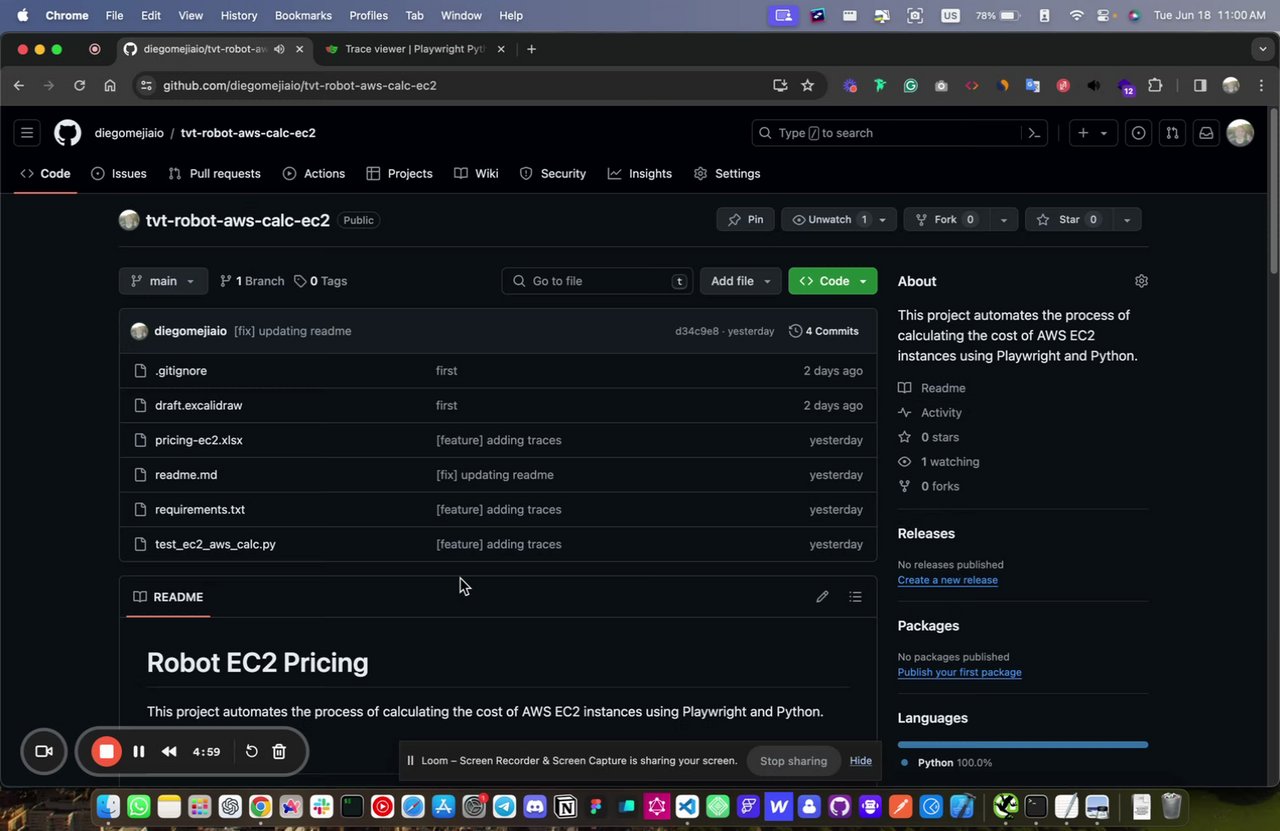Viewport: 1280px width, 831px height.
Task: Open WhatsApp from the Dock
Action: tap(138, 806)
